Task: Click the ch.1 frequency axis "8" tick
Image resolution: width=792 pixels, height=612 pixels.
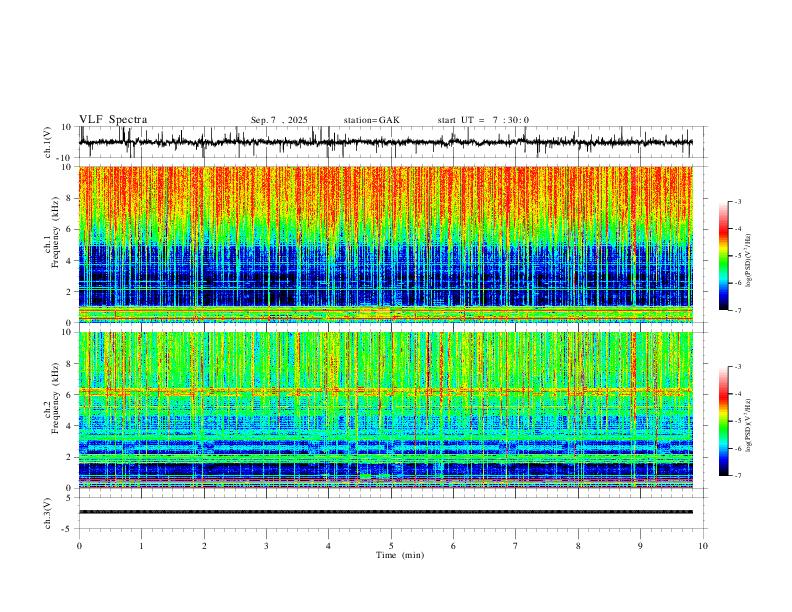Action: click(70, 198)
